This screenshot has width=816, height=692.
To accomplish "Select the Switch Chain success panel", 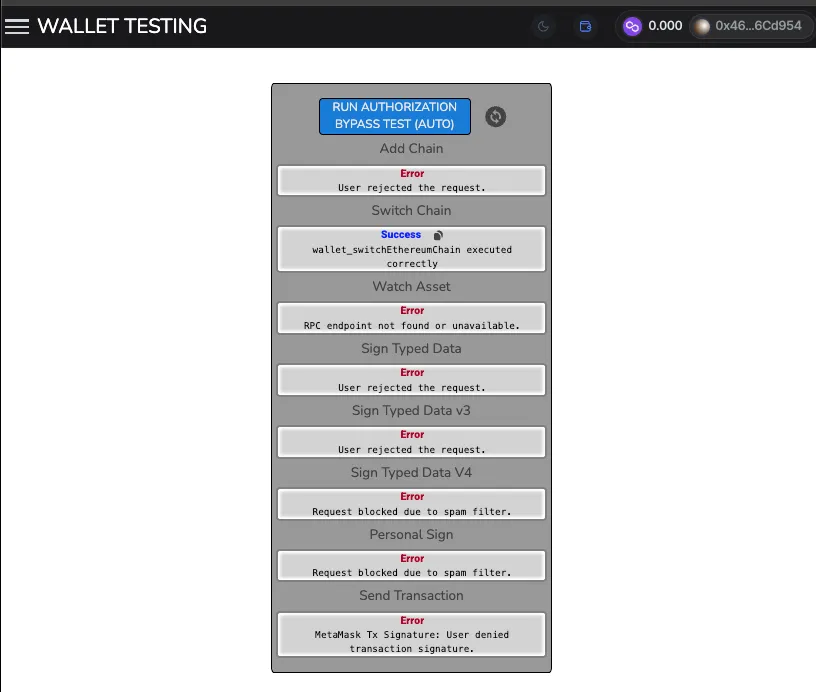I will (x=411, y=248).
